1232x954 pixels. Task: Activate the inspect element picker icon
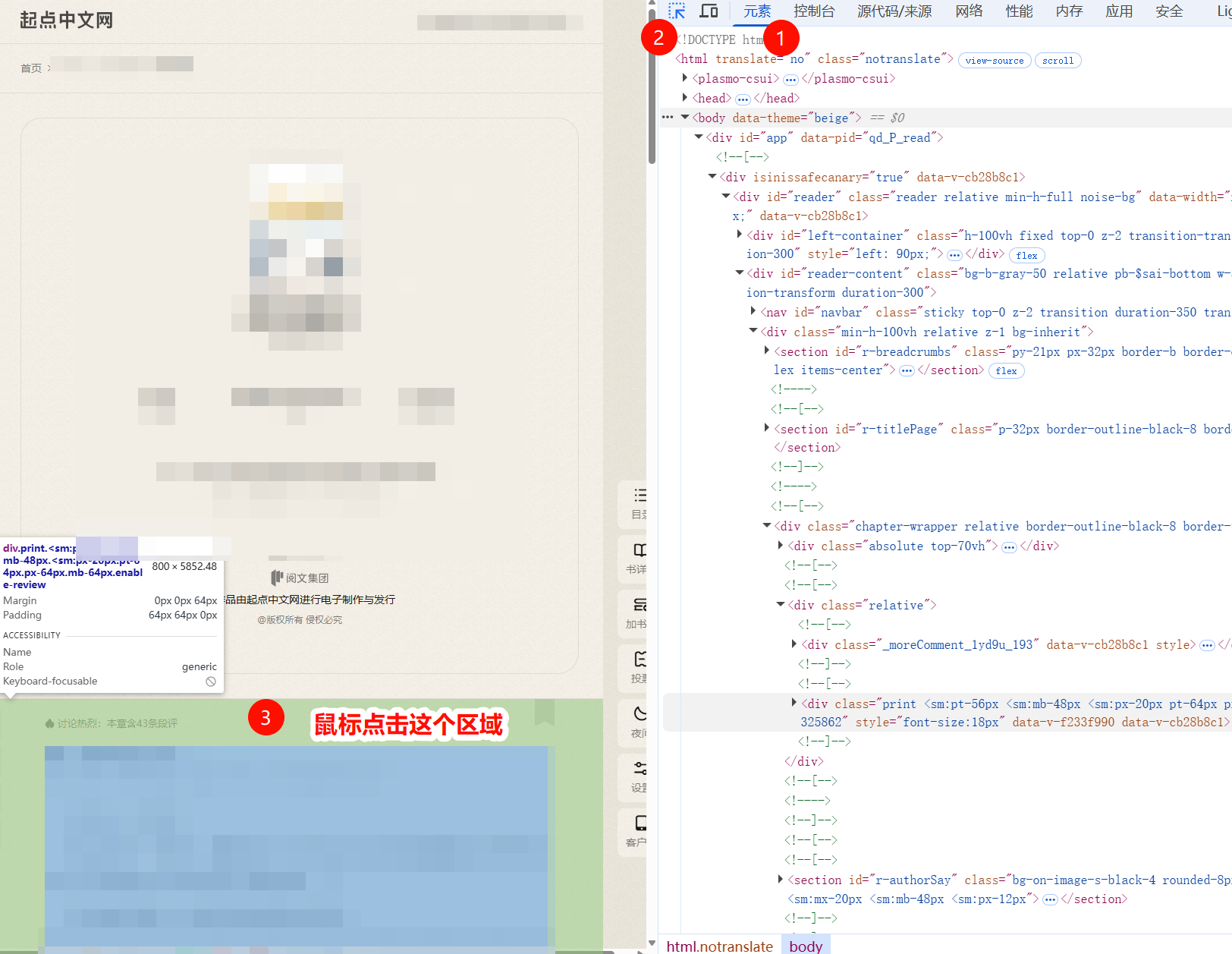pos(677,11)
